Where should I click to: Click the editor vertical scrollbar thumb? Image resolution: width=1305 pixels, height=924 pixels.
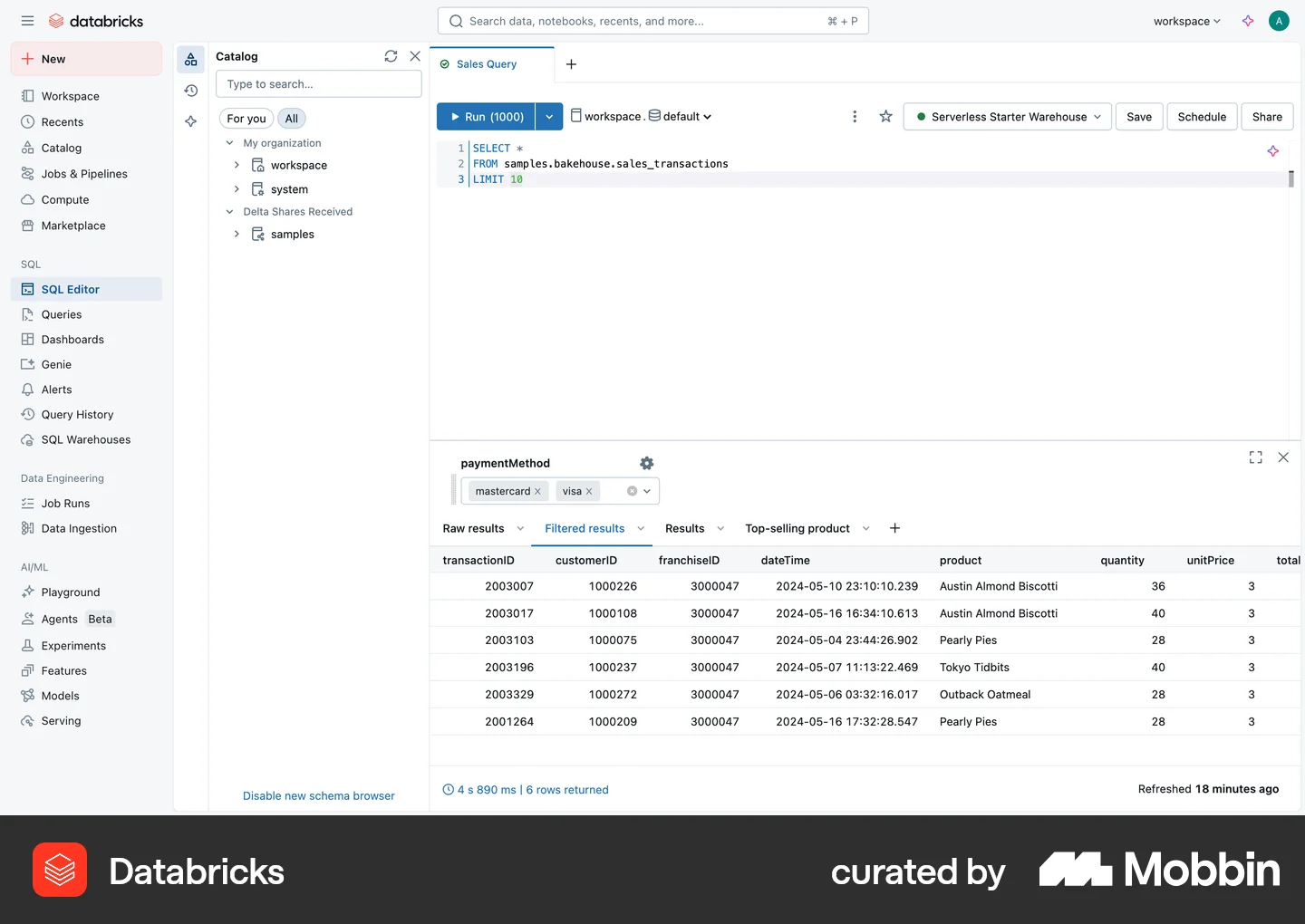[x=1291, y=178]
